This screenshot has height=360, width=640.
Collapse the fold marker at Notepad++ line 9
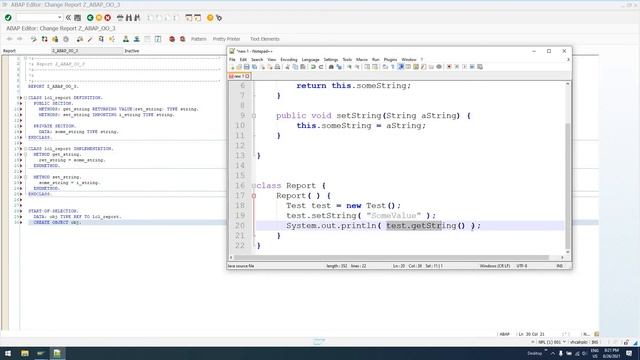pos(253,116)
